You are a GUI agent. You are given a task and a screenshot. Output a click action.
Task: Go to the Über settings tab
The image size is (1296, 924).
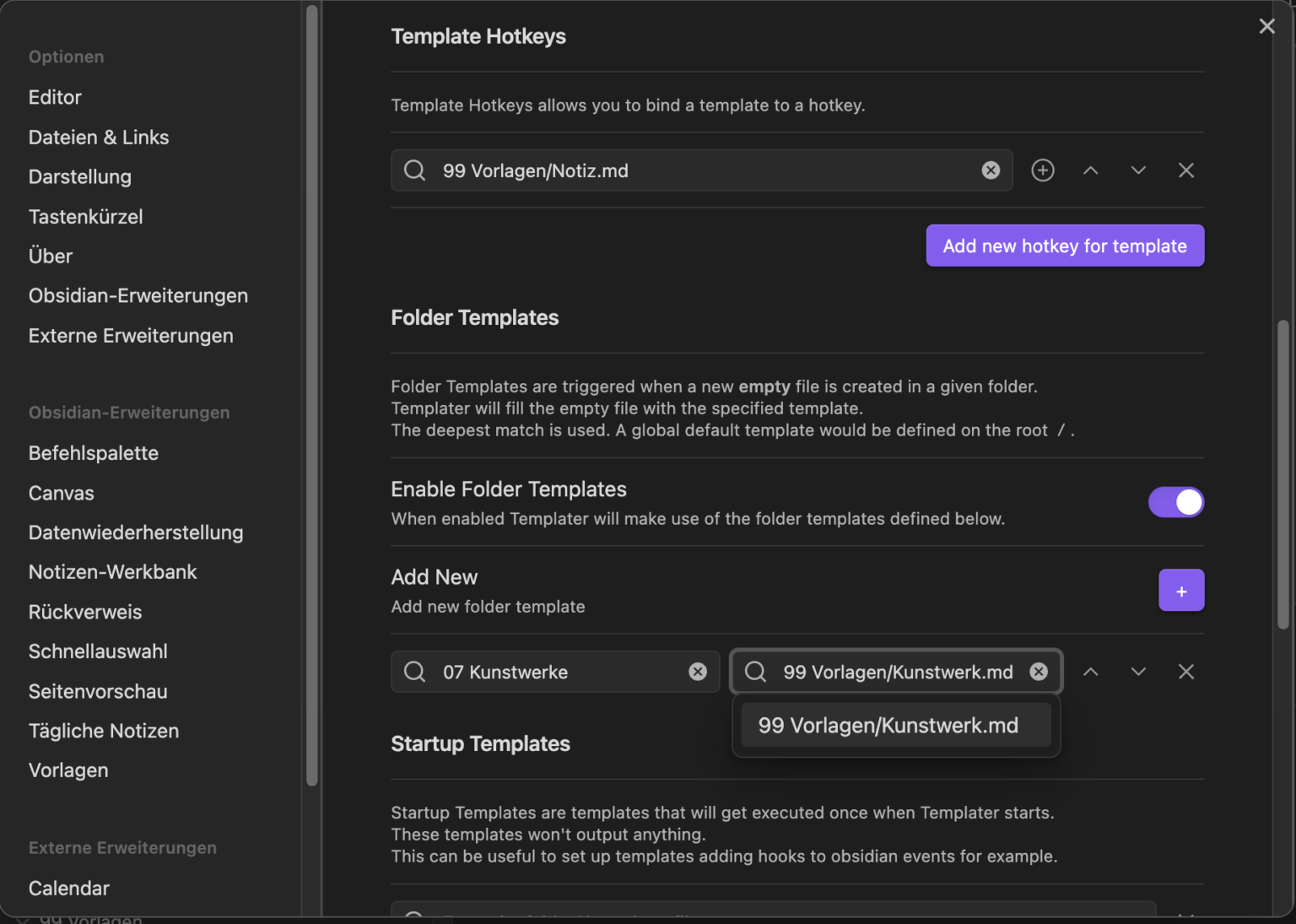click(x=51, y=256)
